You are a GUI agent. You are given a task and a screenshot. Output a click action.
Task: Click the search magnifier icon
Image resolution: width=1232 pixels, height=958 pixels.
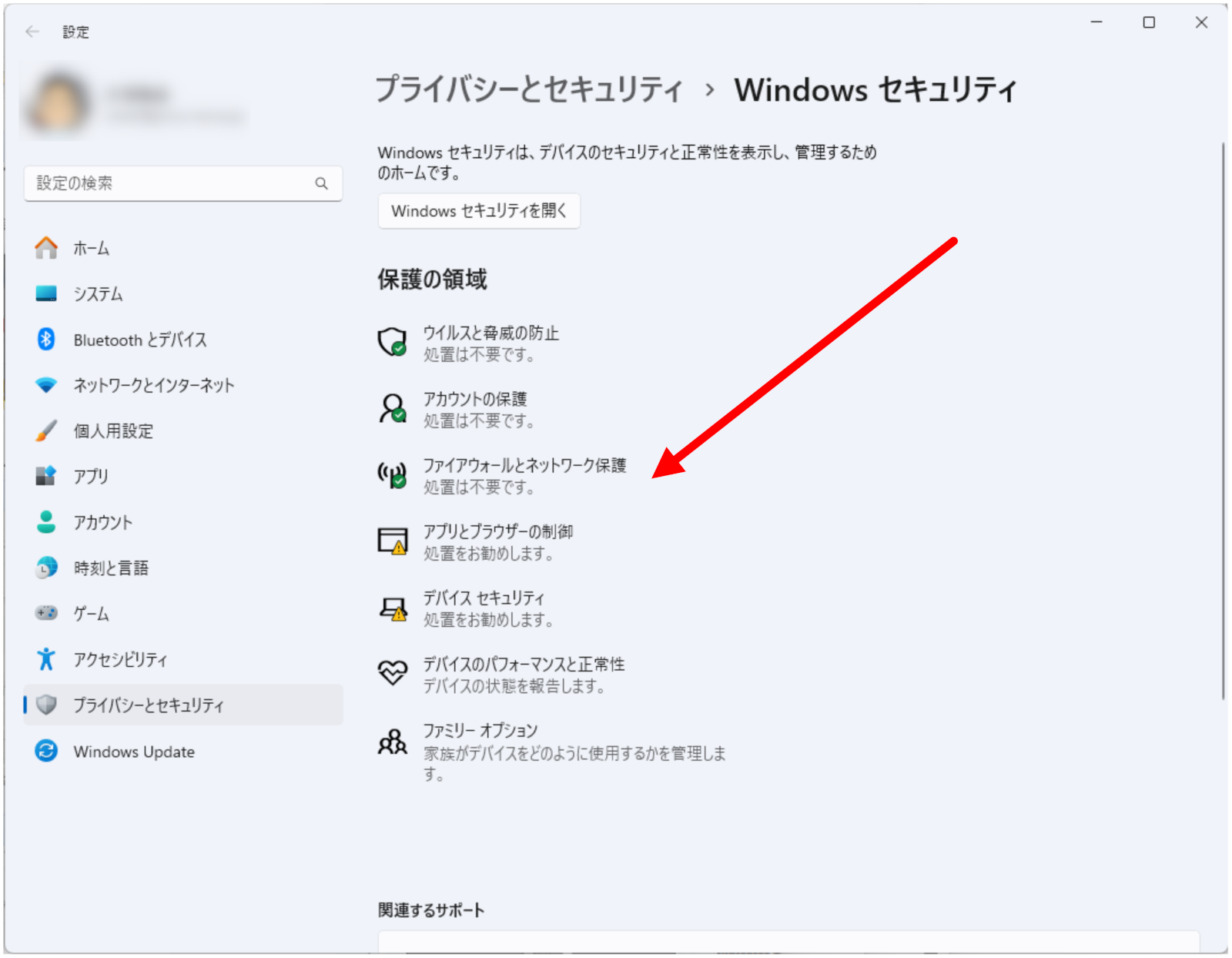pyautogui.click(x=321, y=183)
